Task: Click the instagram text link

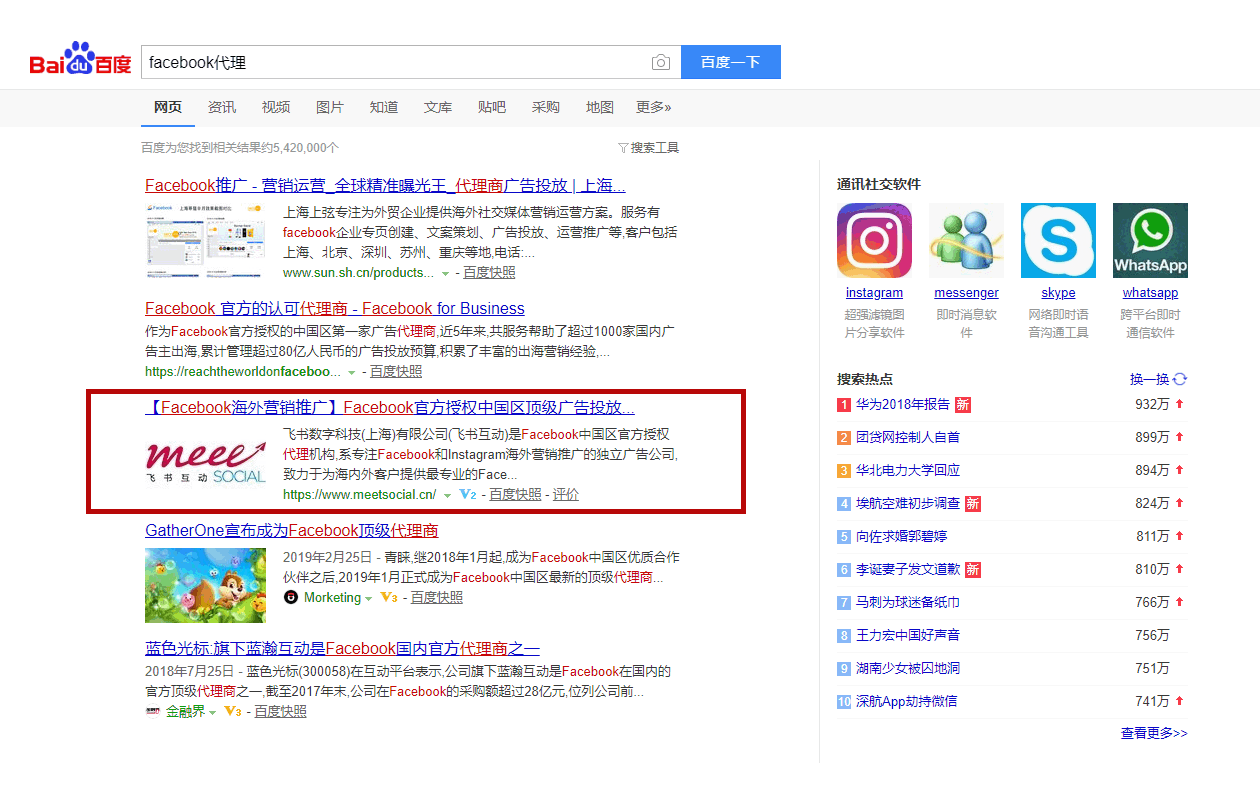Action: [874, 293]
